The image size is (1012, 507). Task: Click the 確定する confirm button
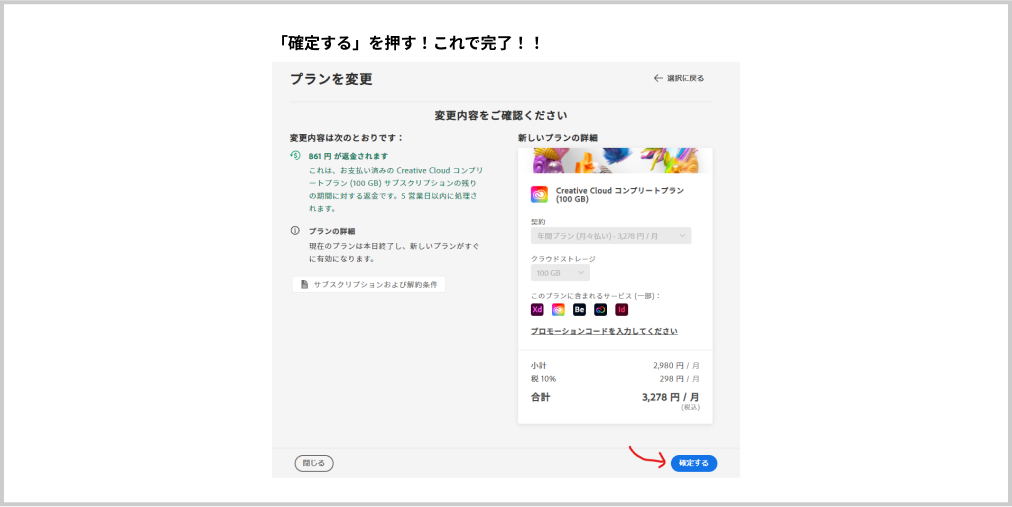coord(694,463)
